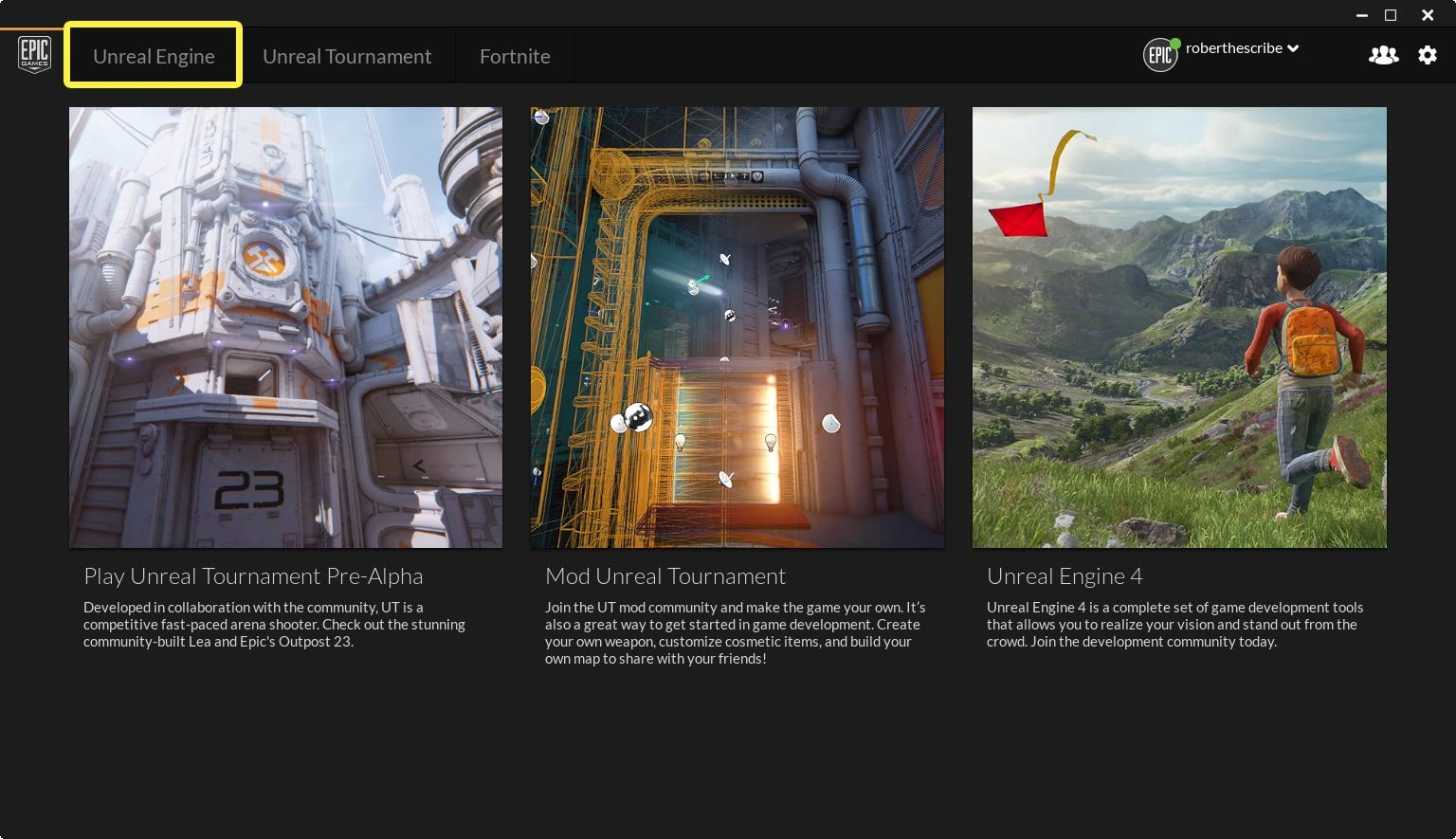
Task: Expand the roberthescribe account dropdown
Action: (1242, 48)
